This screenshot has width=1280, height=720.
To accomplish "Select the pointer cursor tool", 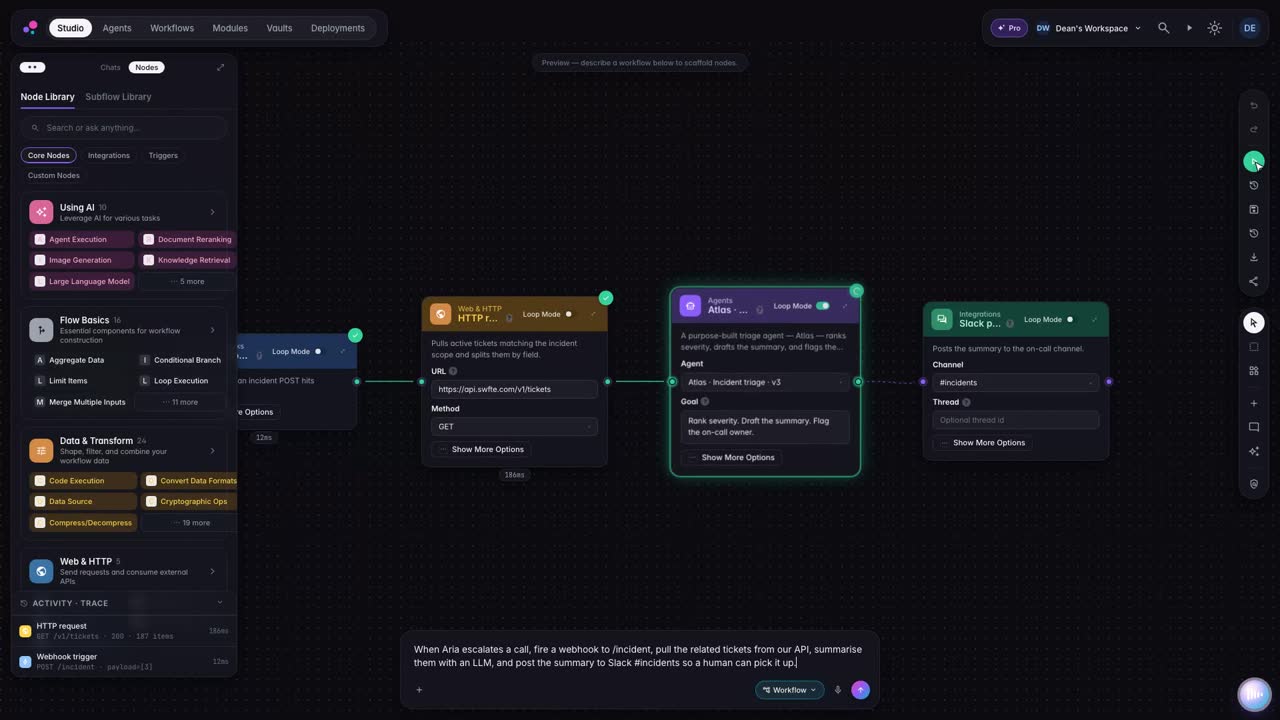I will [x=1254, y=322].
